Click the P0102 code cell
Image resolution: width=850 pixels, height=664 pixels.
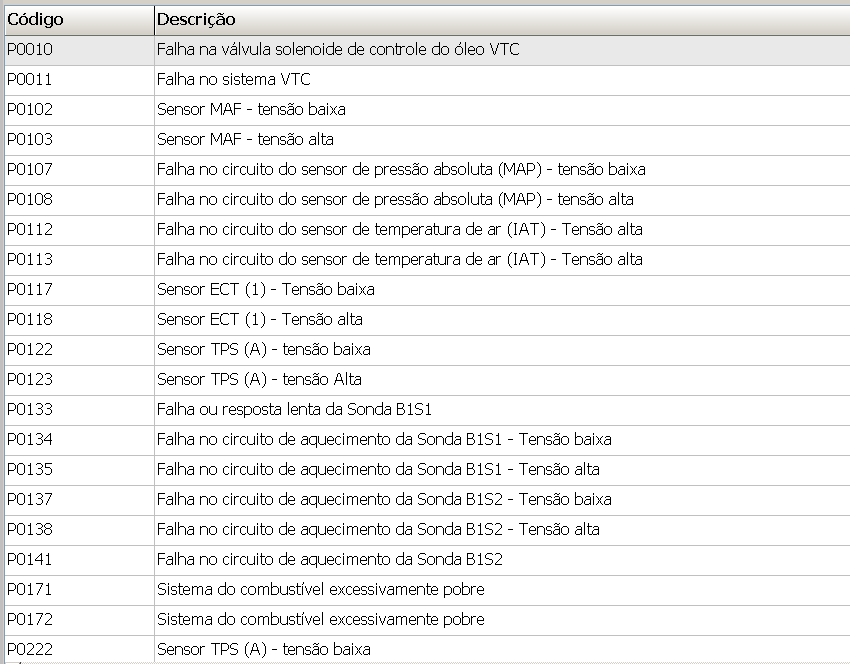pyautogui.click(x=30, y=109)
